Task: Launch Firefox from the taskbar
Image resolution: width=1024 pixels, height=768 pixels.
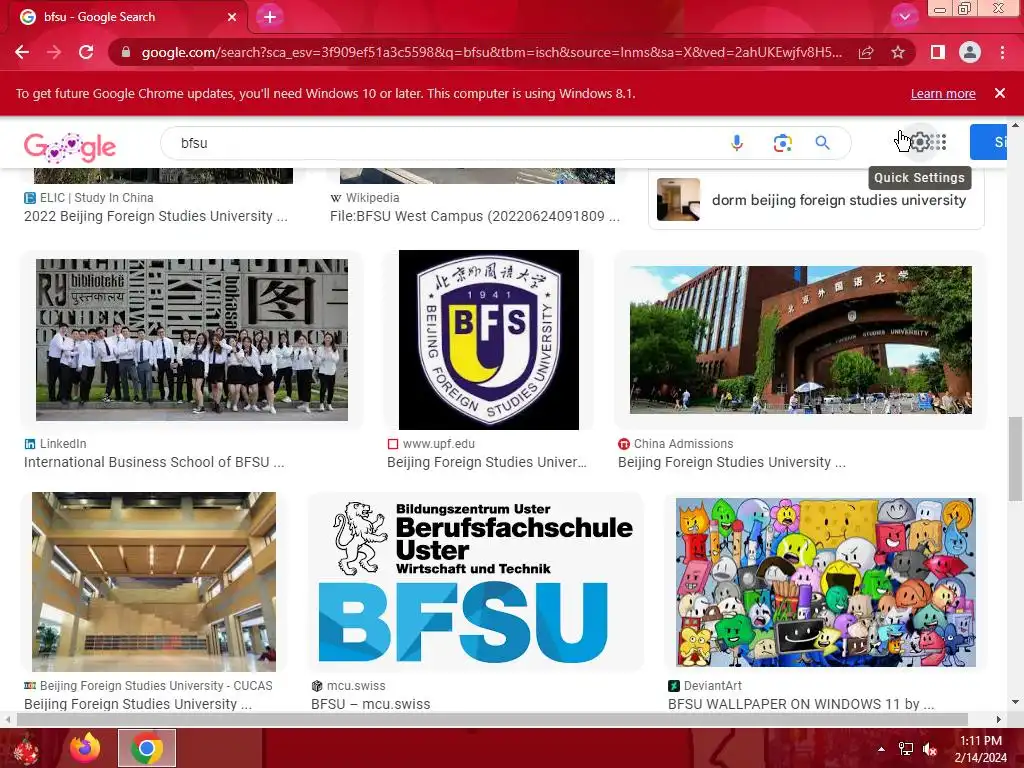Action: [x=86, y=748]
